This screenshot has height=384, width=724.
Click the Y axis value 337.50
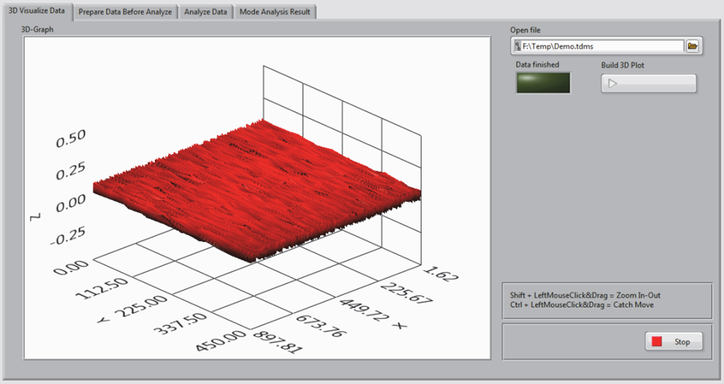click(180, 324)
